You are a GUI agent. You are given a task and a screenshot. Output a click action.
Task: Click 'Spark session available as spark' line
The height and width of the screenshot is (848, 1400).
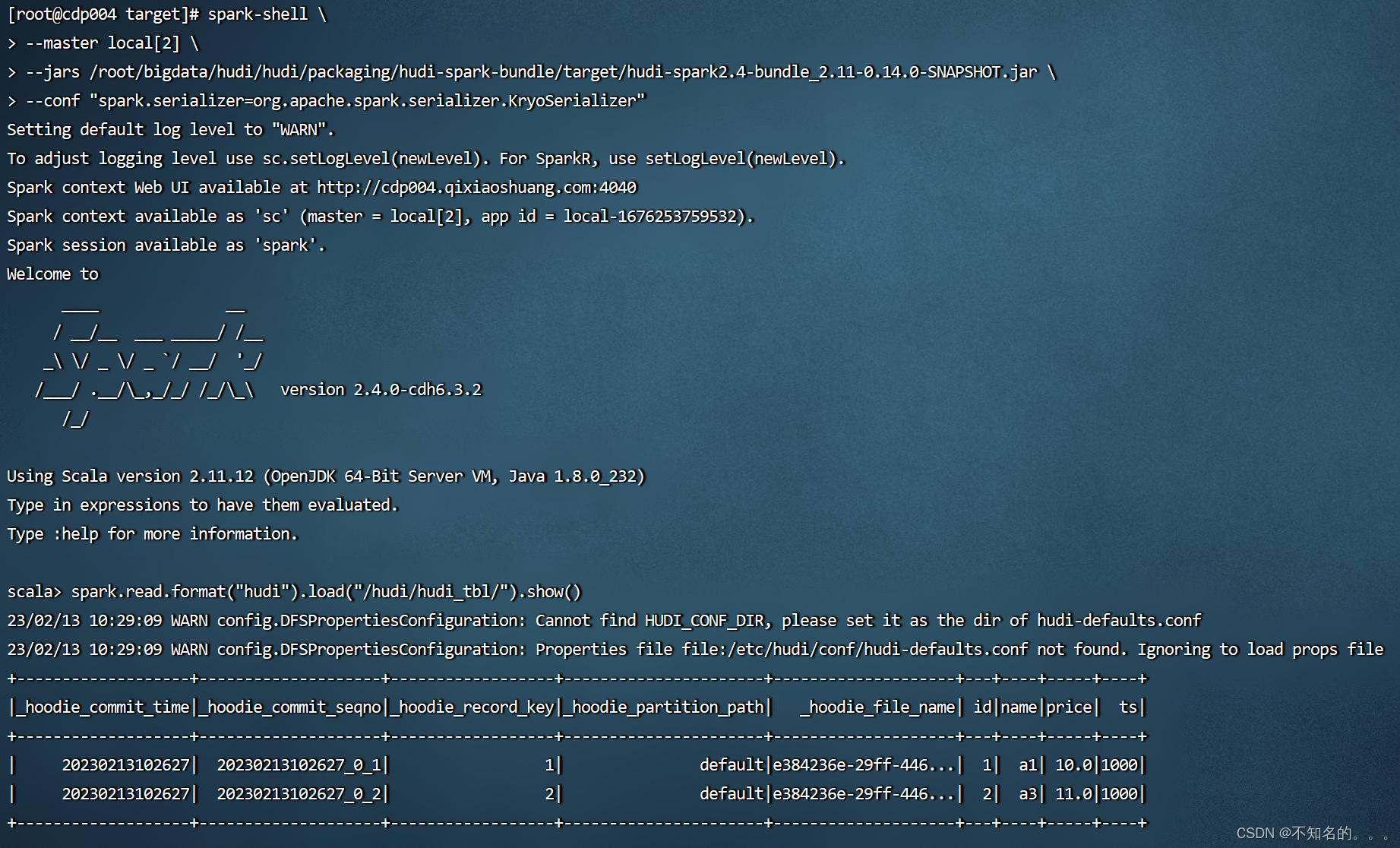click(x=166, y=245)
